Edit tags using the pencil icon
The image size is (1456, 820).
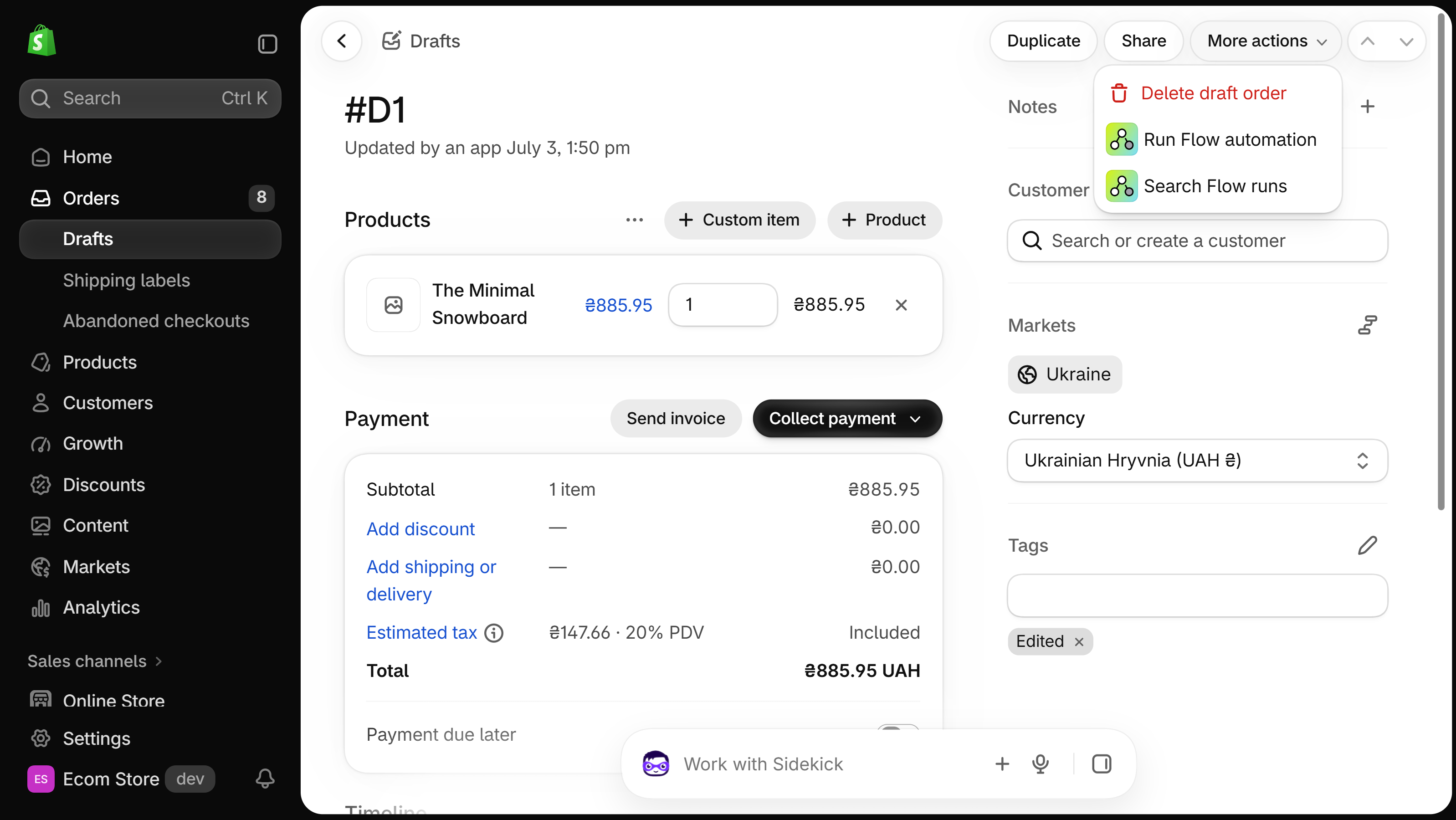(x=1367, y=545)
